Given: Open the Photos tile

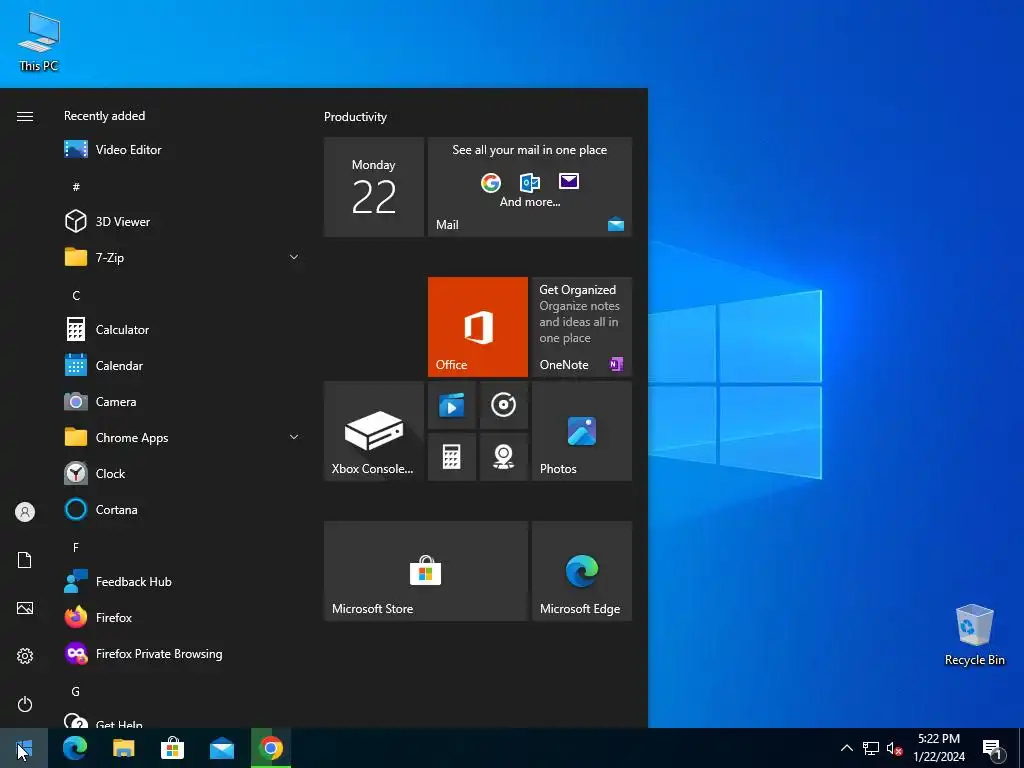Looking at the screenshot, I should point(582,431).
